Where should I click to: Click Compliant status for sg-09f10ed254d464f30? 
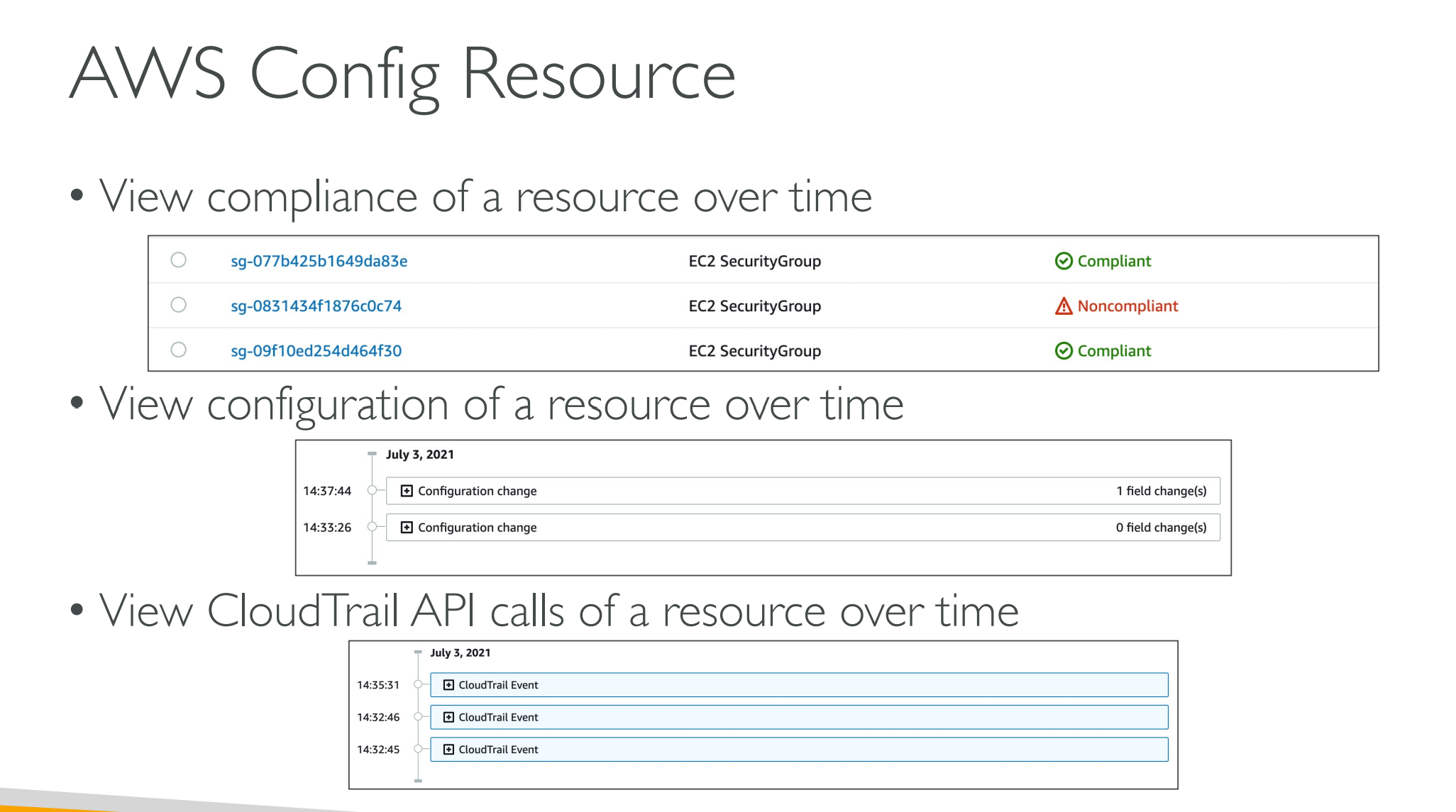(x=1114, y=350)
